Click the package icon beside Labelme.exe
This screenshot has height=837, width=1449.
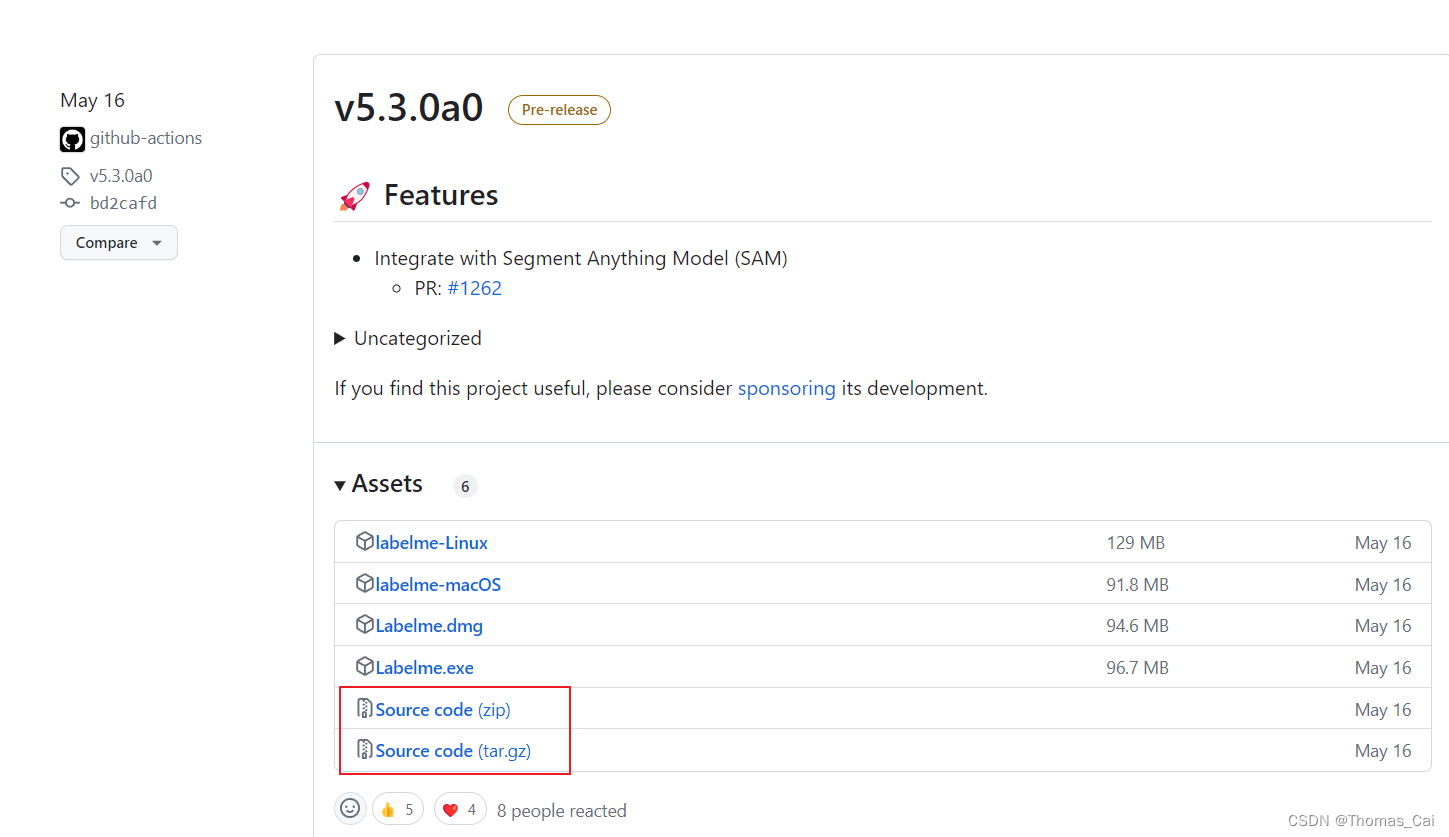tap(365, 667)
